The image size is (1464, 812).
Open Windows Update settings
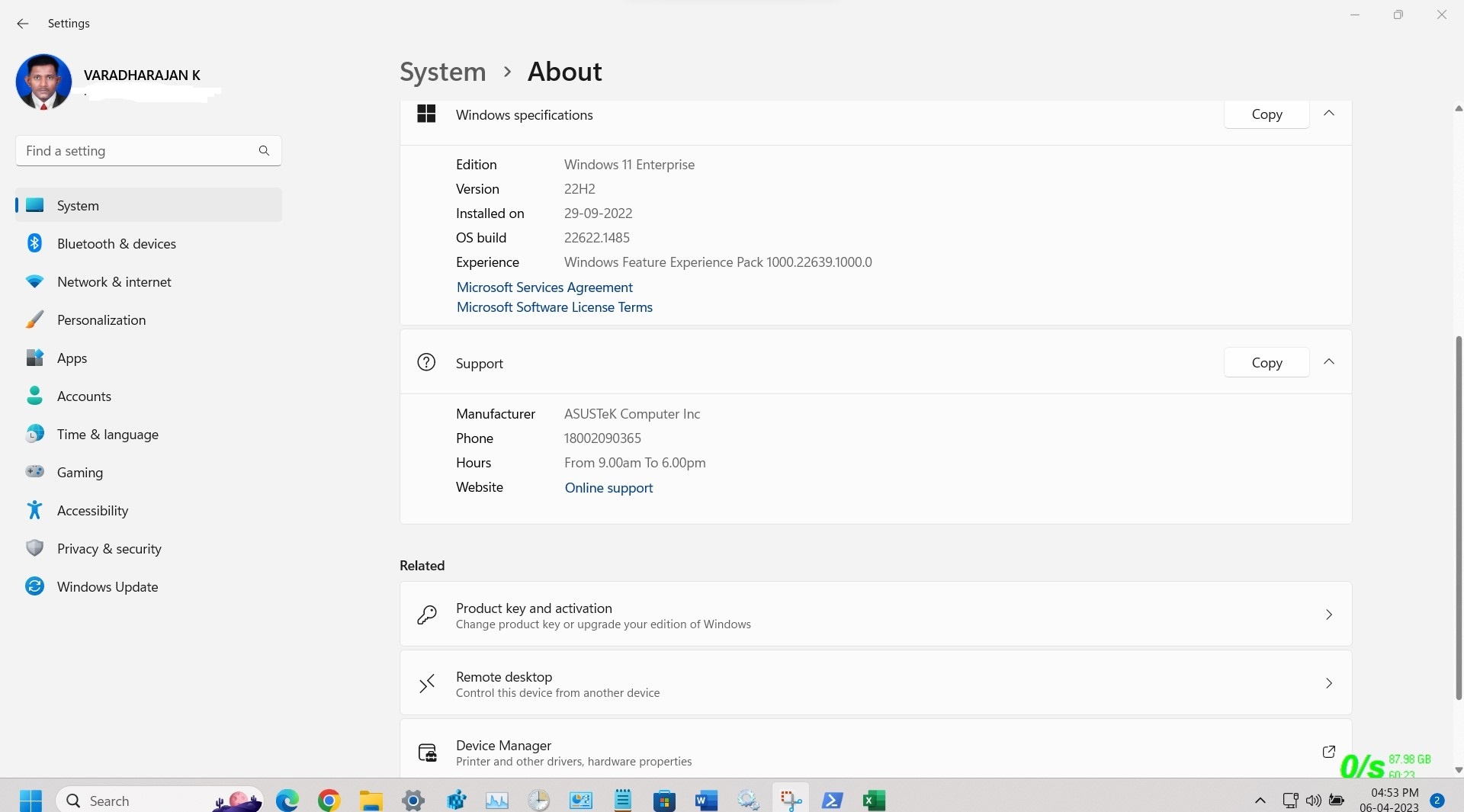coord(149,586)
